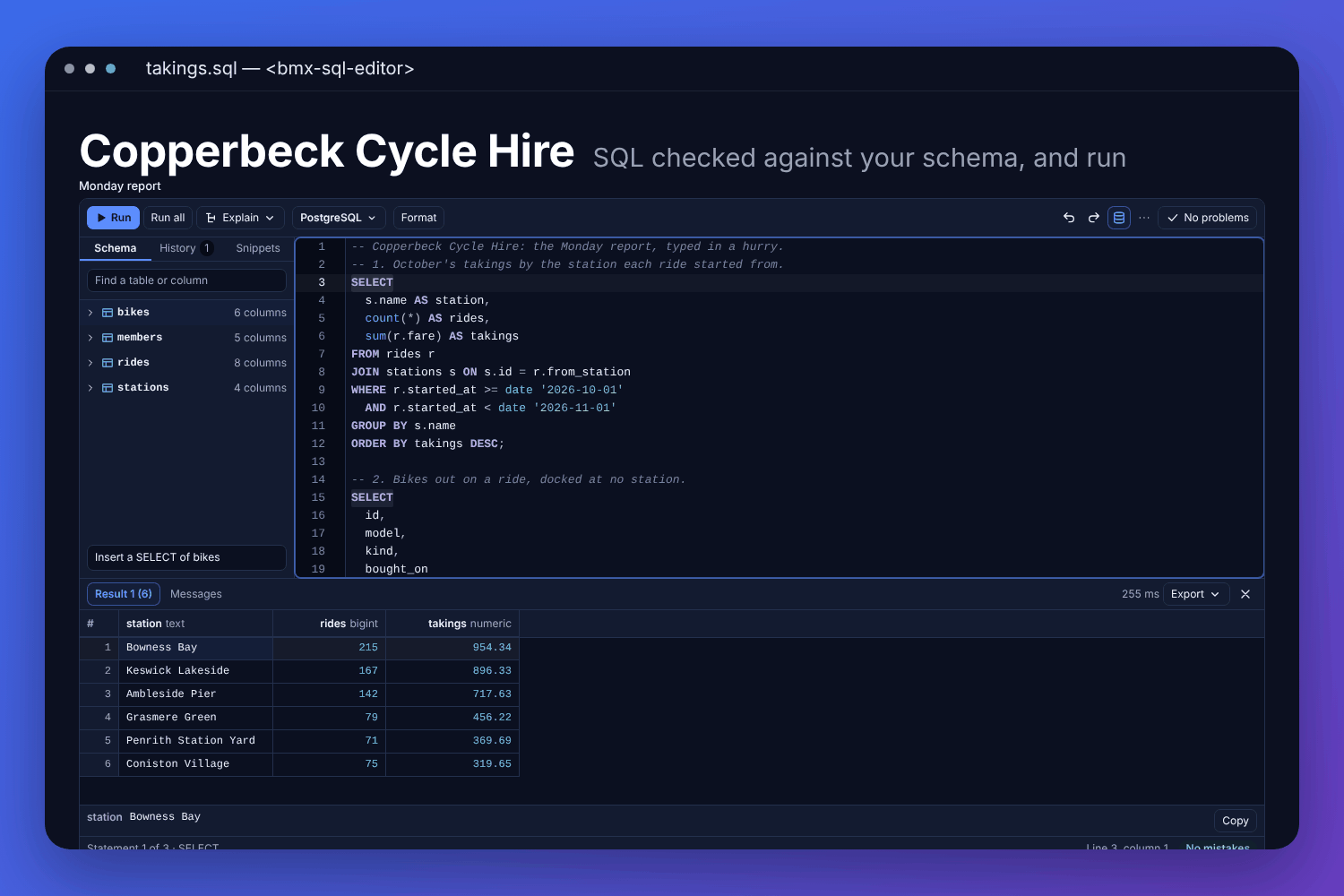Image resolution: width=1344 pixels, height=896 pixels.
Task: Click the Grasmere Green cell
Action: 195,718
